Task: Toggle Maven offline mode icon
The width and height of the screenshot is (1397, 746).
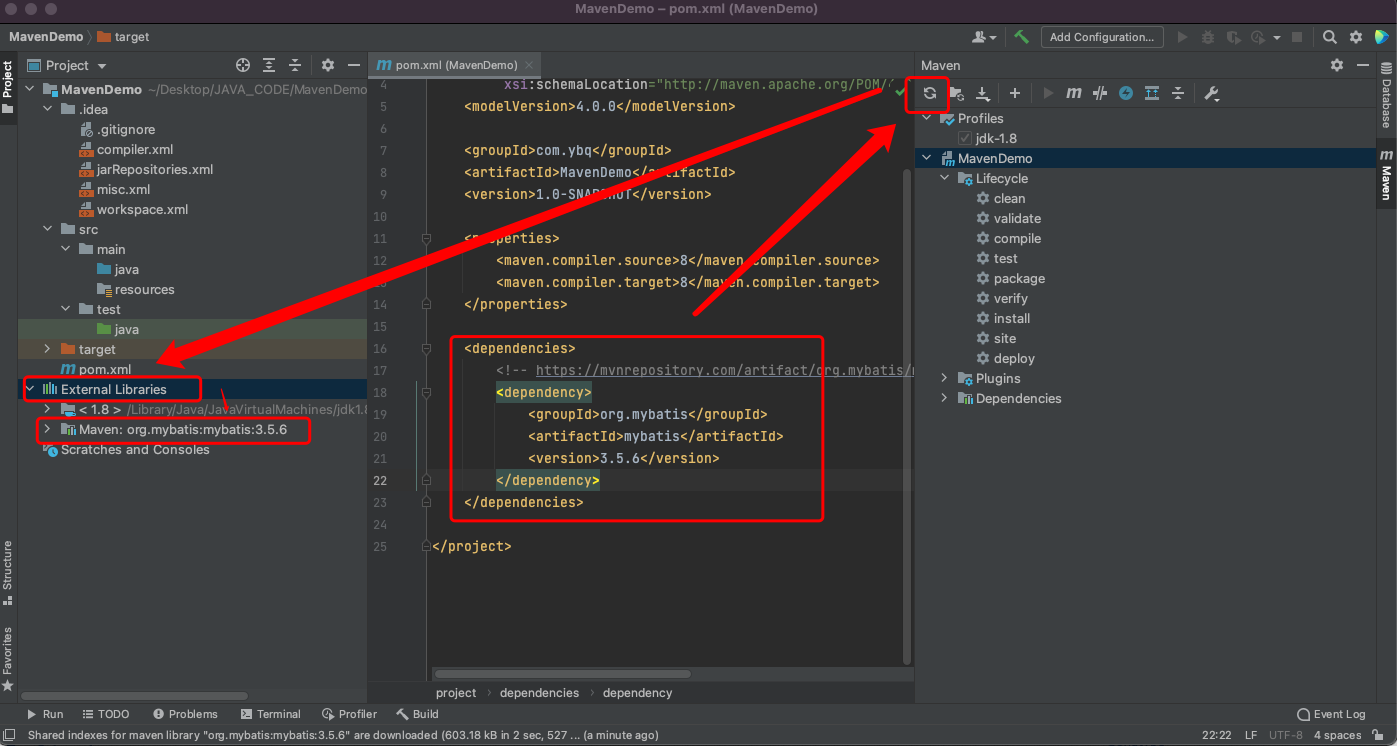Action: 1100,93
